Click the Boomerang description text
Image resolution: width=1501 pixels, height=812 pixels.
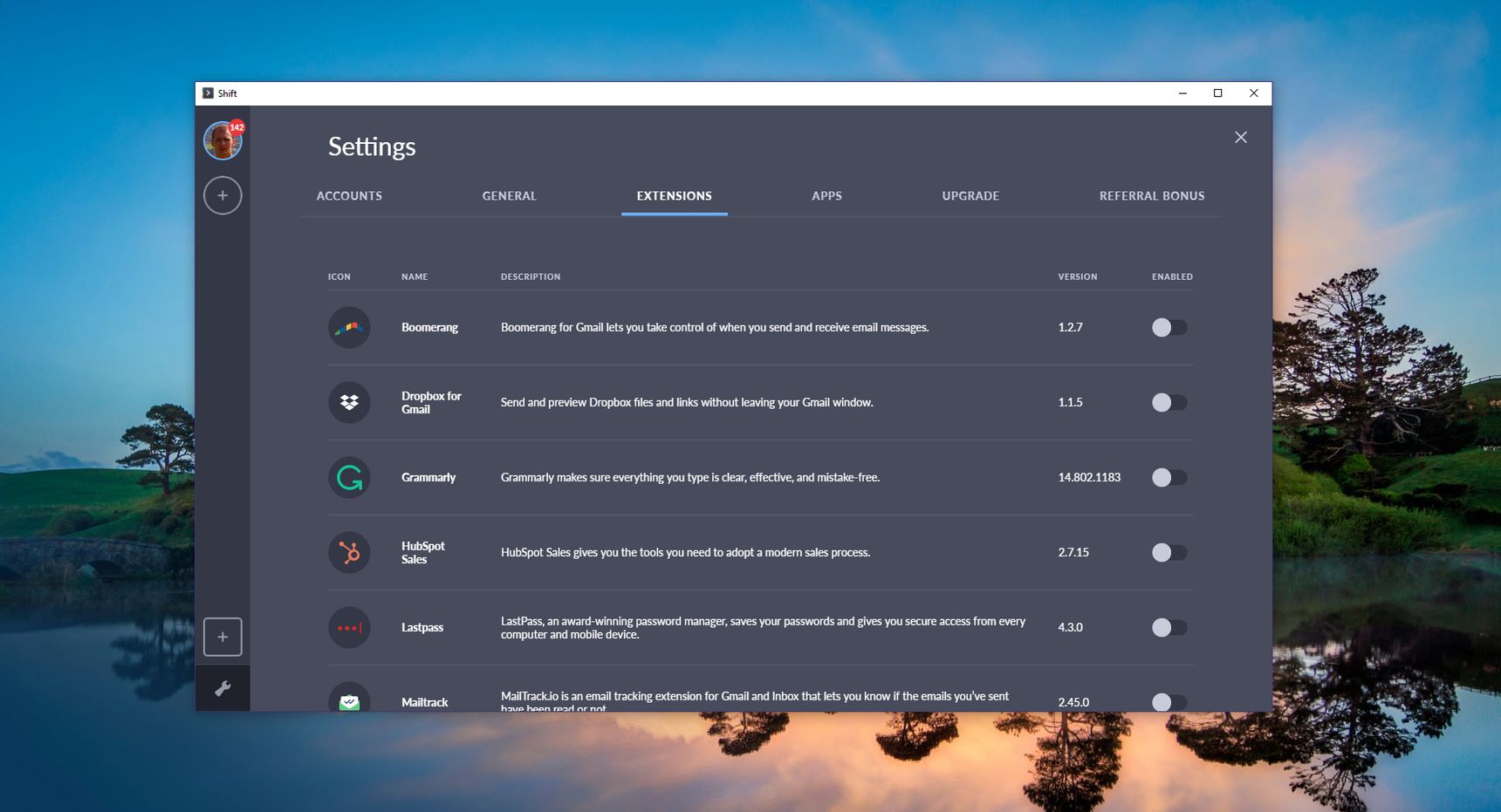715,328
